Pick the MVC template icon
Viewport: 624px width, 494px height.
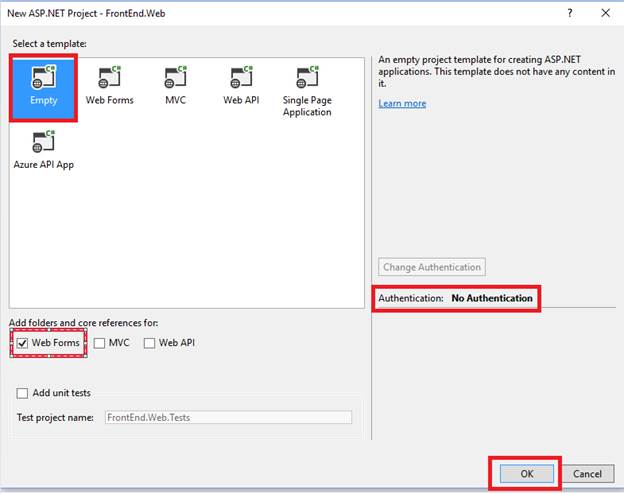pyautogui.click(x=176, y=86)
